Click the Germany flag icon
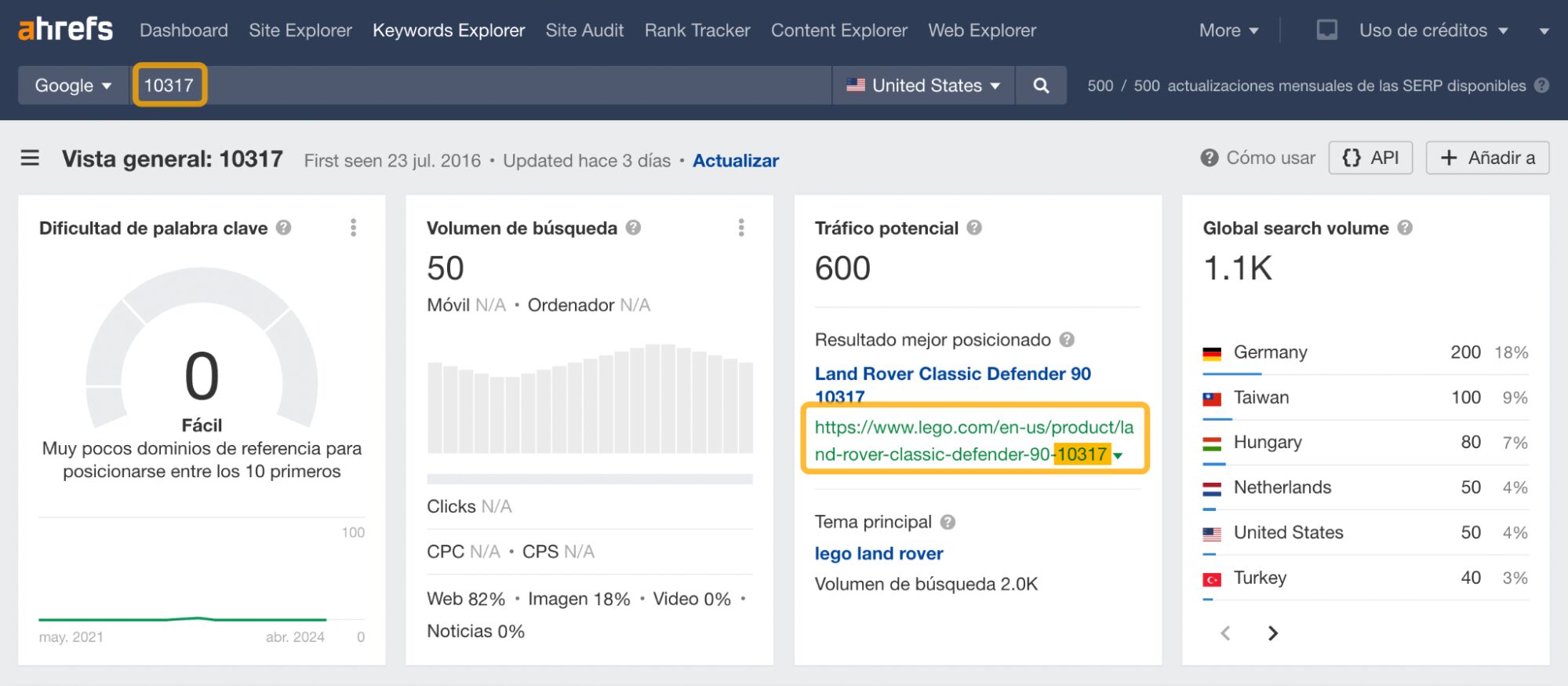 [1212, 353]
